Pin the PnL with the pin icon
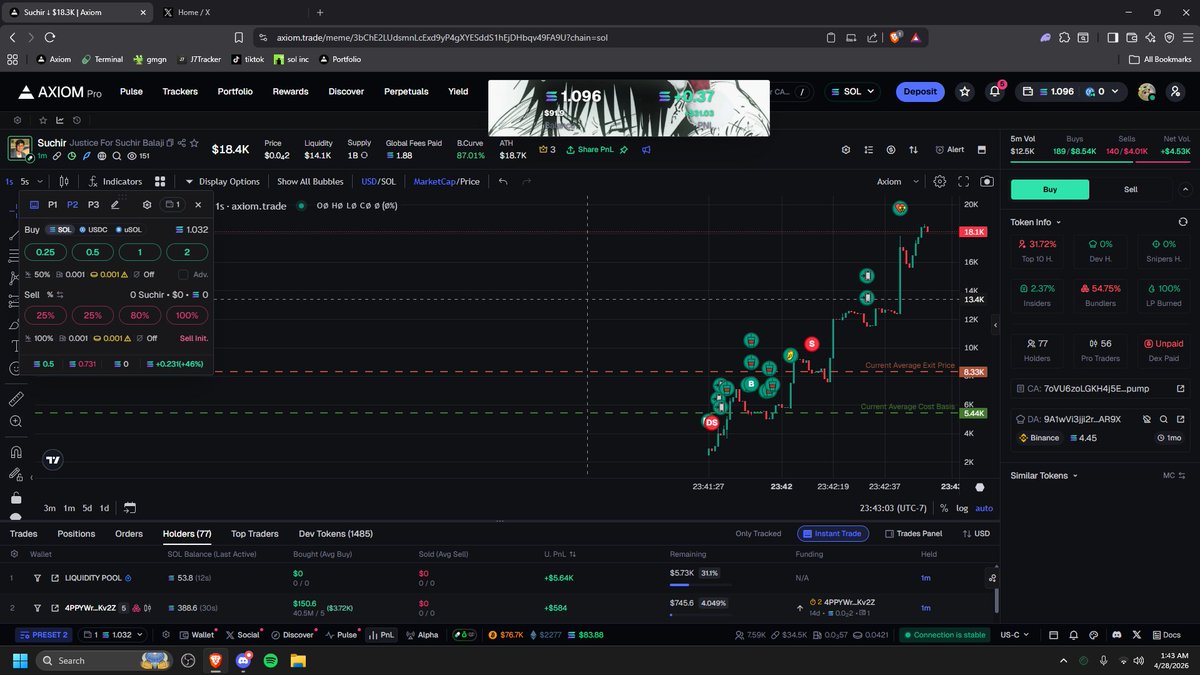The height and width of the screenshot is (675, 1200). pos(624,149)
